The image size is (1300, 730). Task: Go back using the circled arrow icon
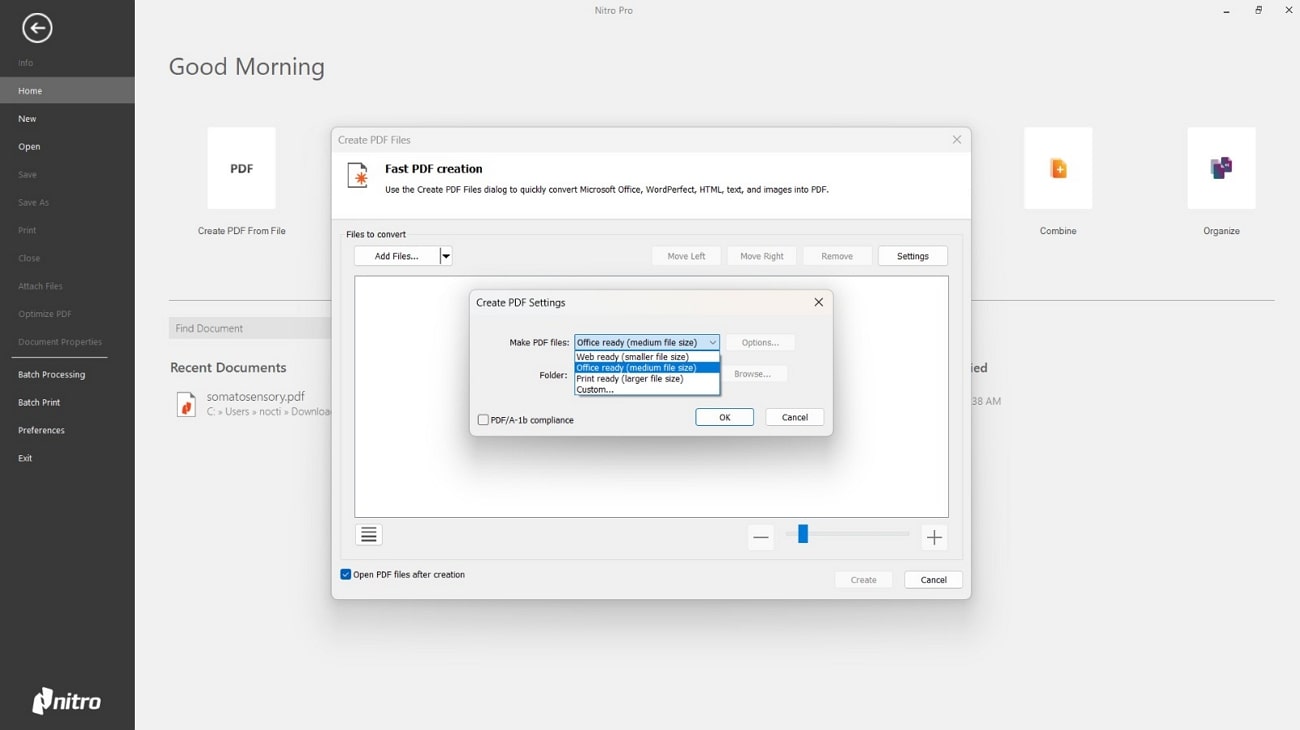[37, 28]
